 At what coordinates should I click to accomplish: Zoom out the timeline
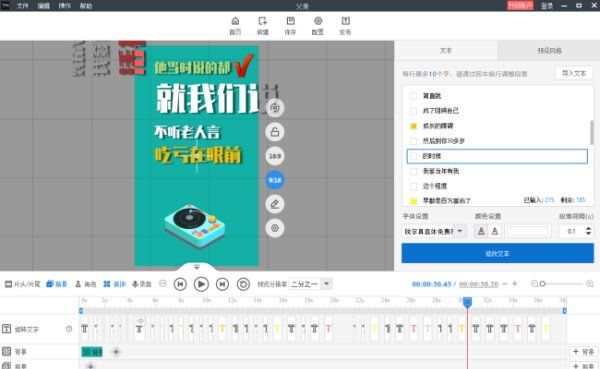point(534,284)
